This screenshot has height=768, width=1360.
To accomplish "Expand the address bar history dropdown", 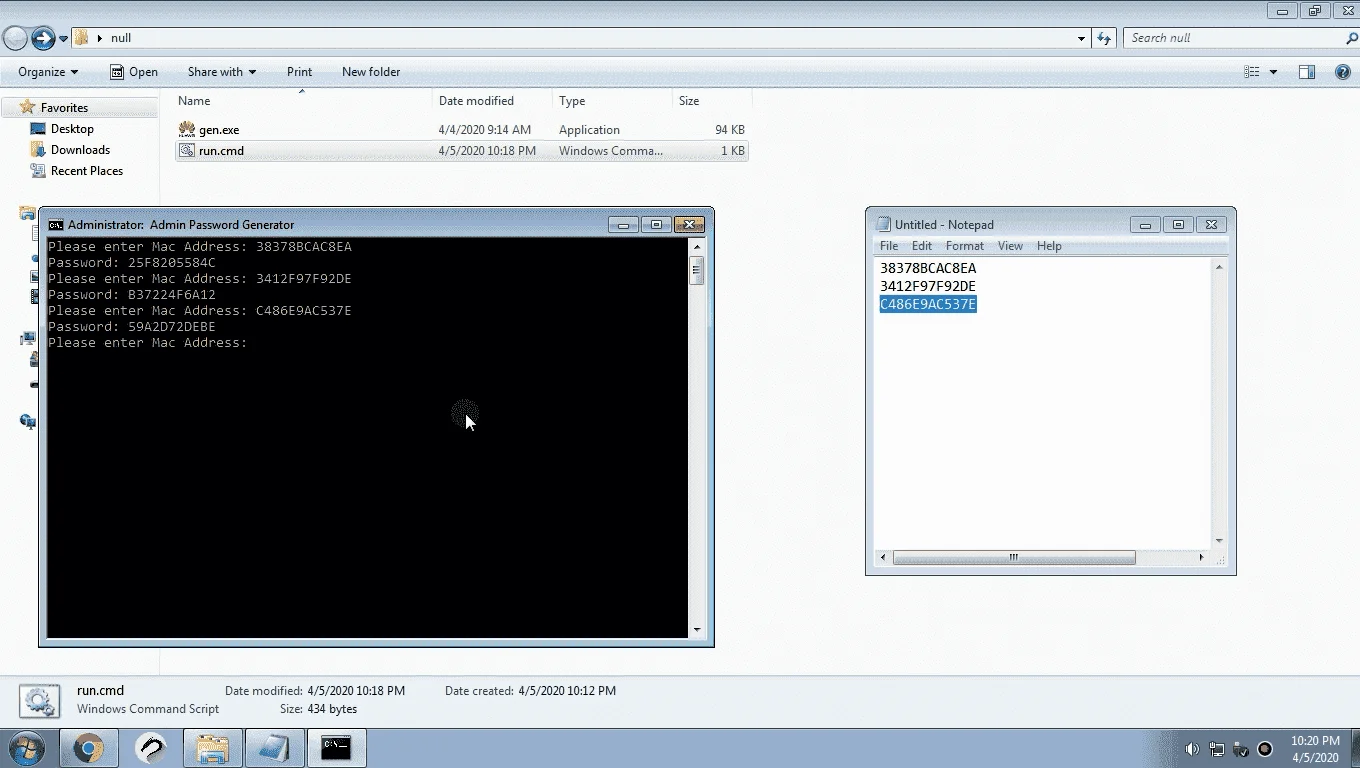I will (x=1082, y=39).
